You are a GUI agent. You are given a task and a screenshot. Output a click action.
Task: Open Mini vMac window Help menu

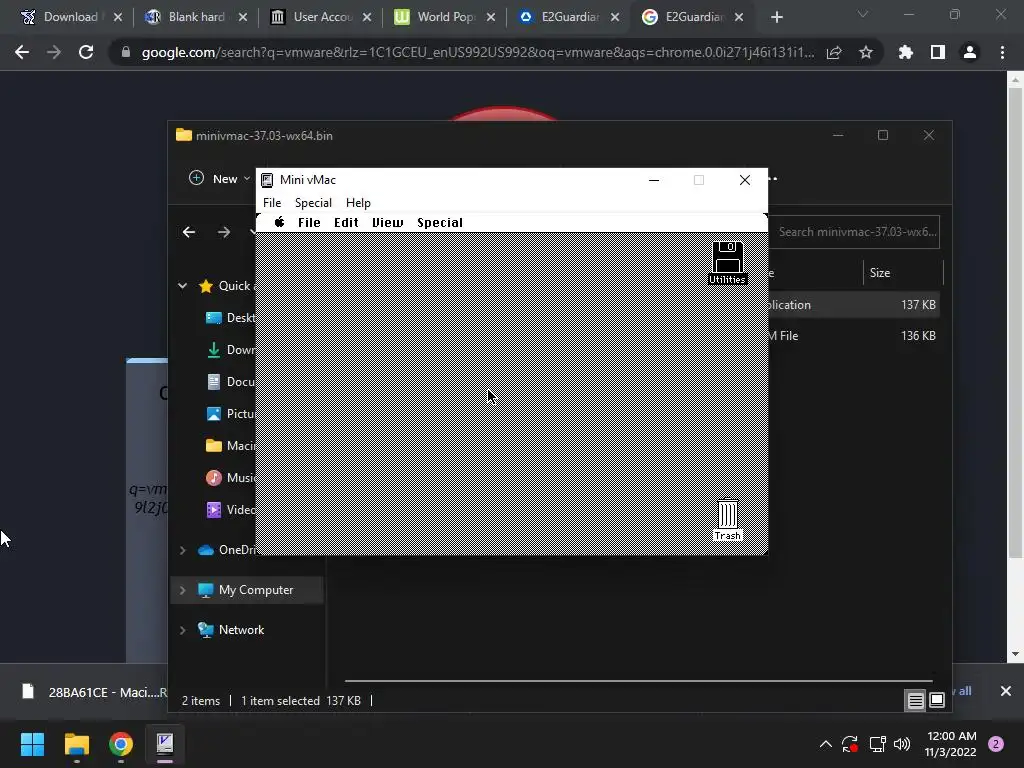tap(358, 202)
